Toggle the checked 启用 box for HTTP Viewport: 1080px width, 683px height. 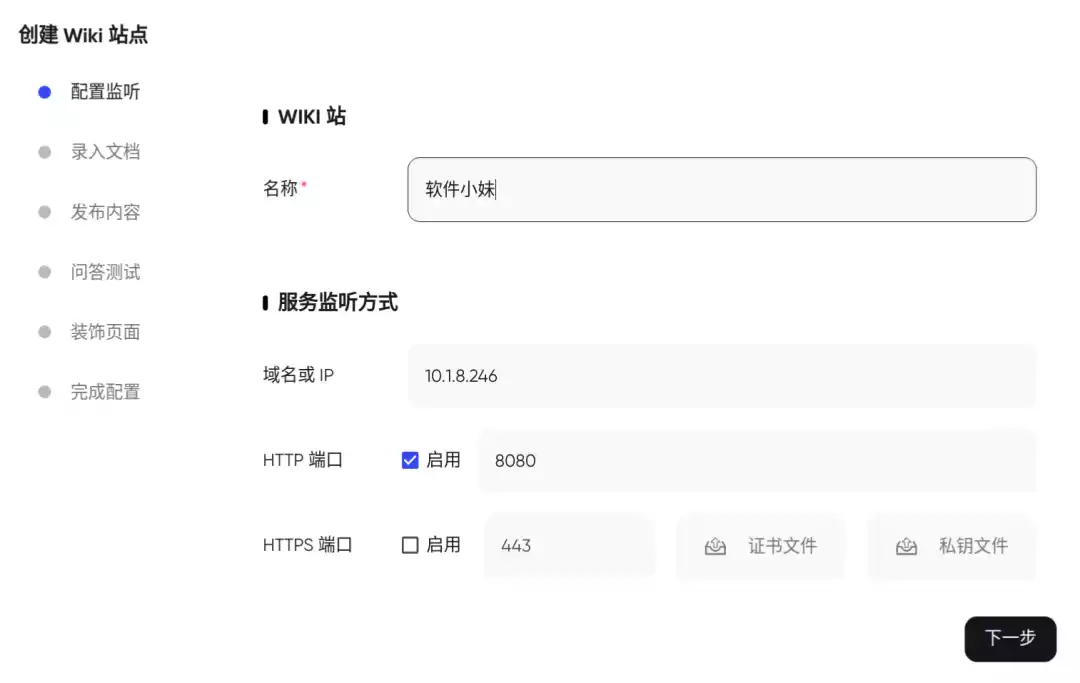(410, 460)
